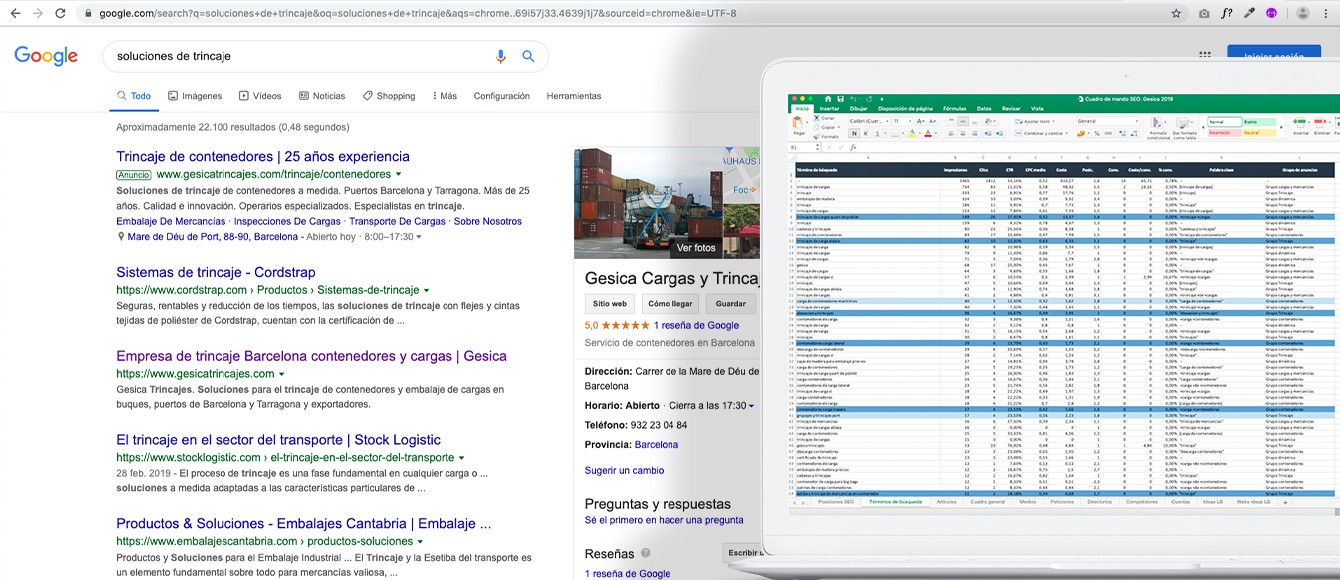Switch to the Imágenes search tab

[195, 96]
